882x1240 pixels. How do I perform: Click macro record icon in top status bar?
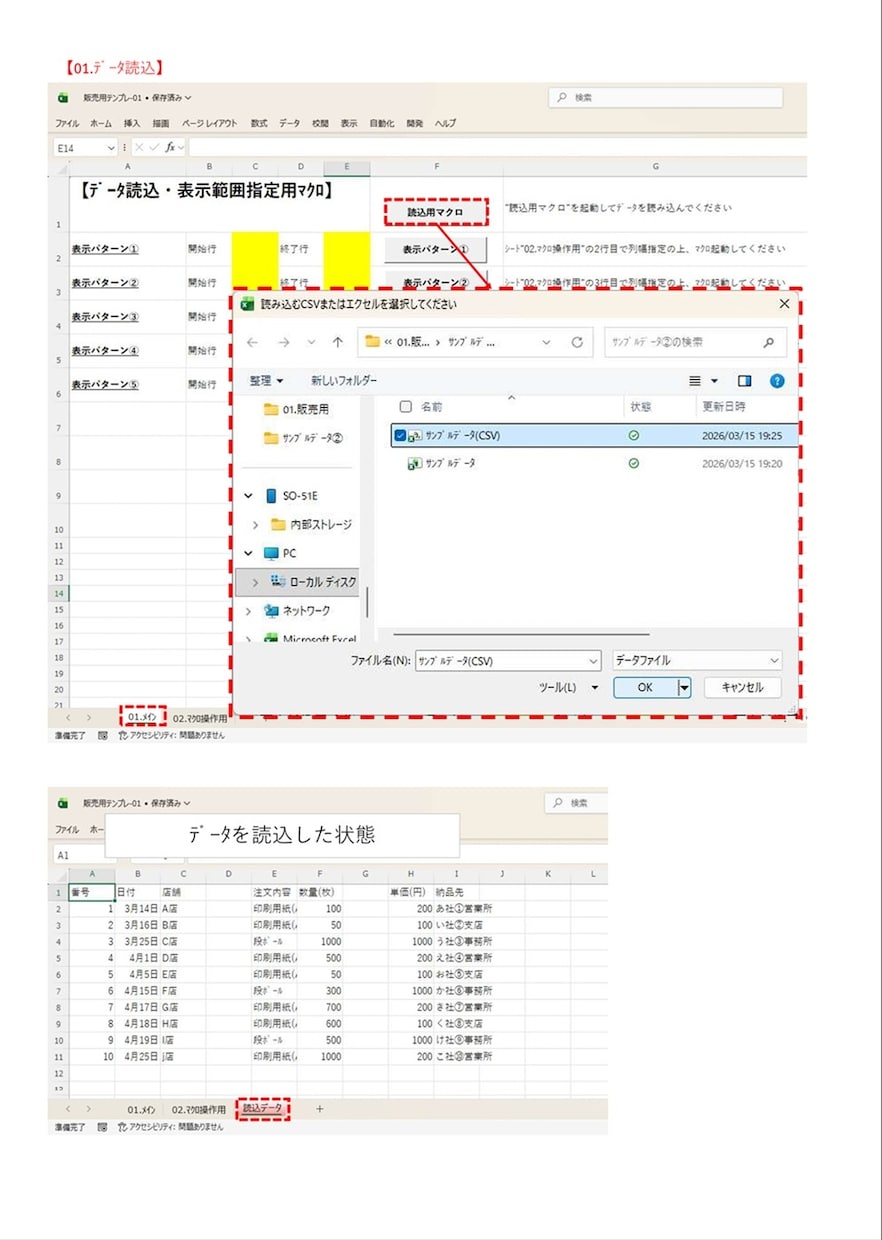(103, 735)
